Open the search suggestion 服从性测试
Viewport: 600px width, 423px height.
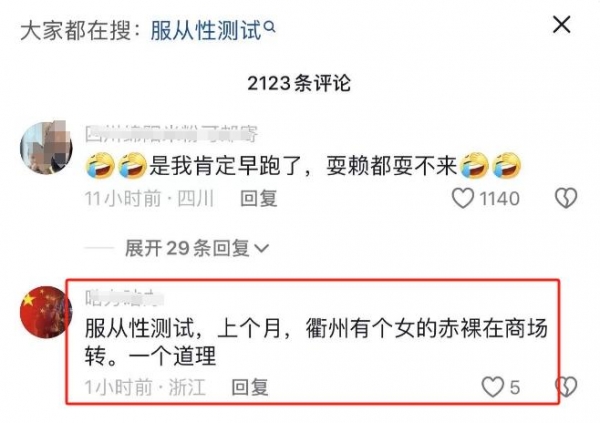coord(206,31)
